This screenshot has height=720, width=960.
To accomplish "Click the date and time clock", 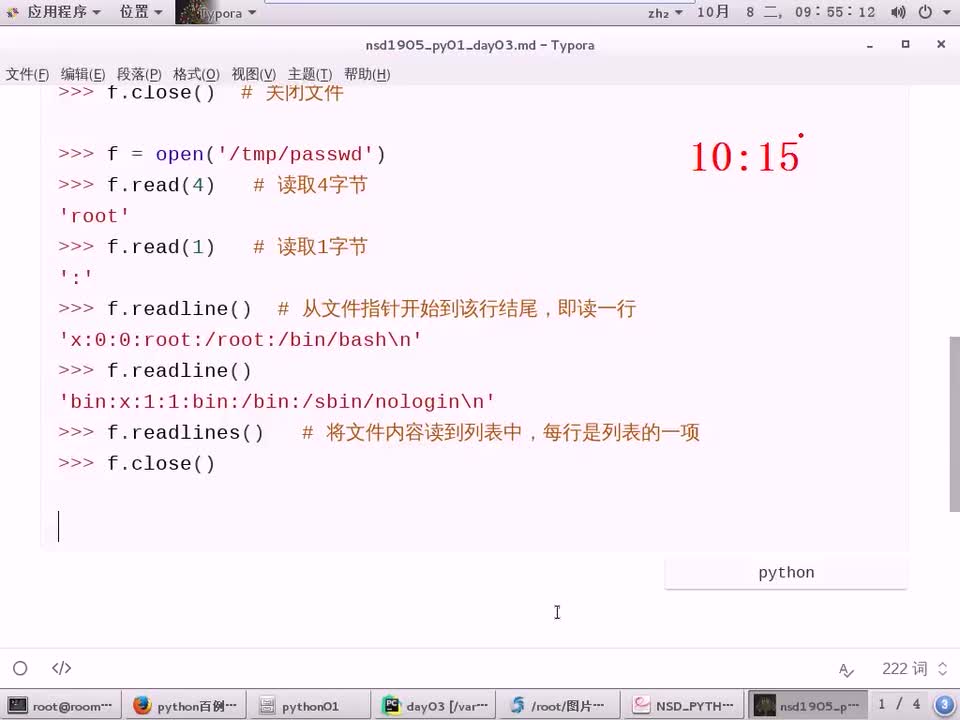I will (x=786, y=12).
